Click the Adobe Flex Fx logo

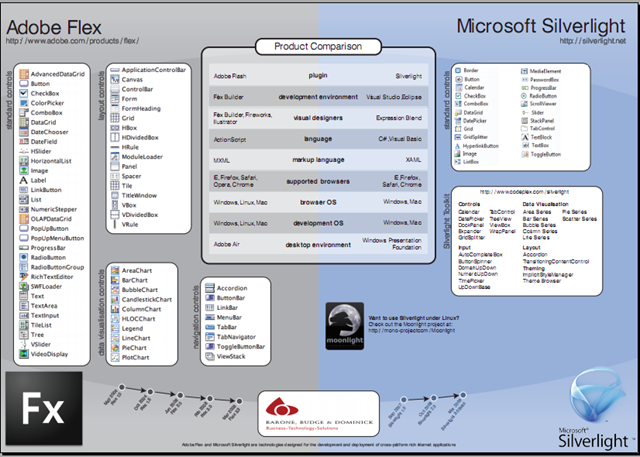(44, 408)
